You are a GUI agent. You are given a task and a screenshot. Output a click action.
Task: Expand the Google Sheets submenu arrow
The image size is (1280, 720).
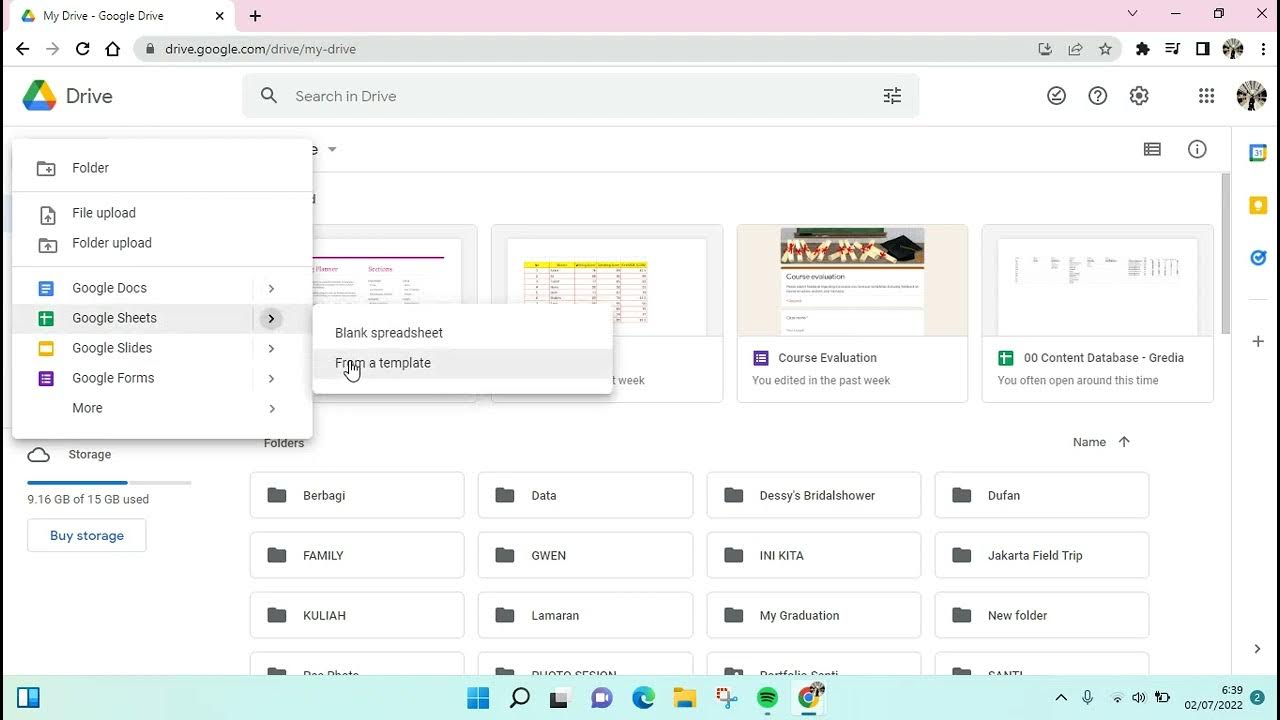click(271, 318)
